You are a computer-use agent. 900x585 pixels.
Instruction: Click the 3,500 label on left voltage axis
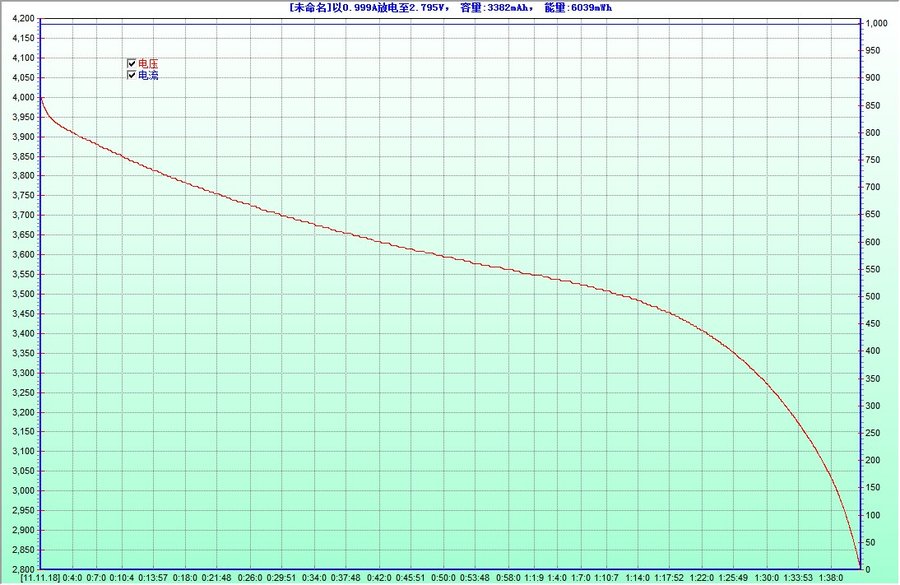[19, 294]
